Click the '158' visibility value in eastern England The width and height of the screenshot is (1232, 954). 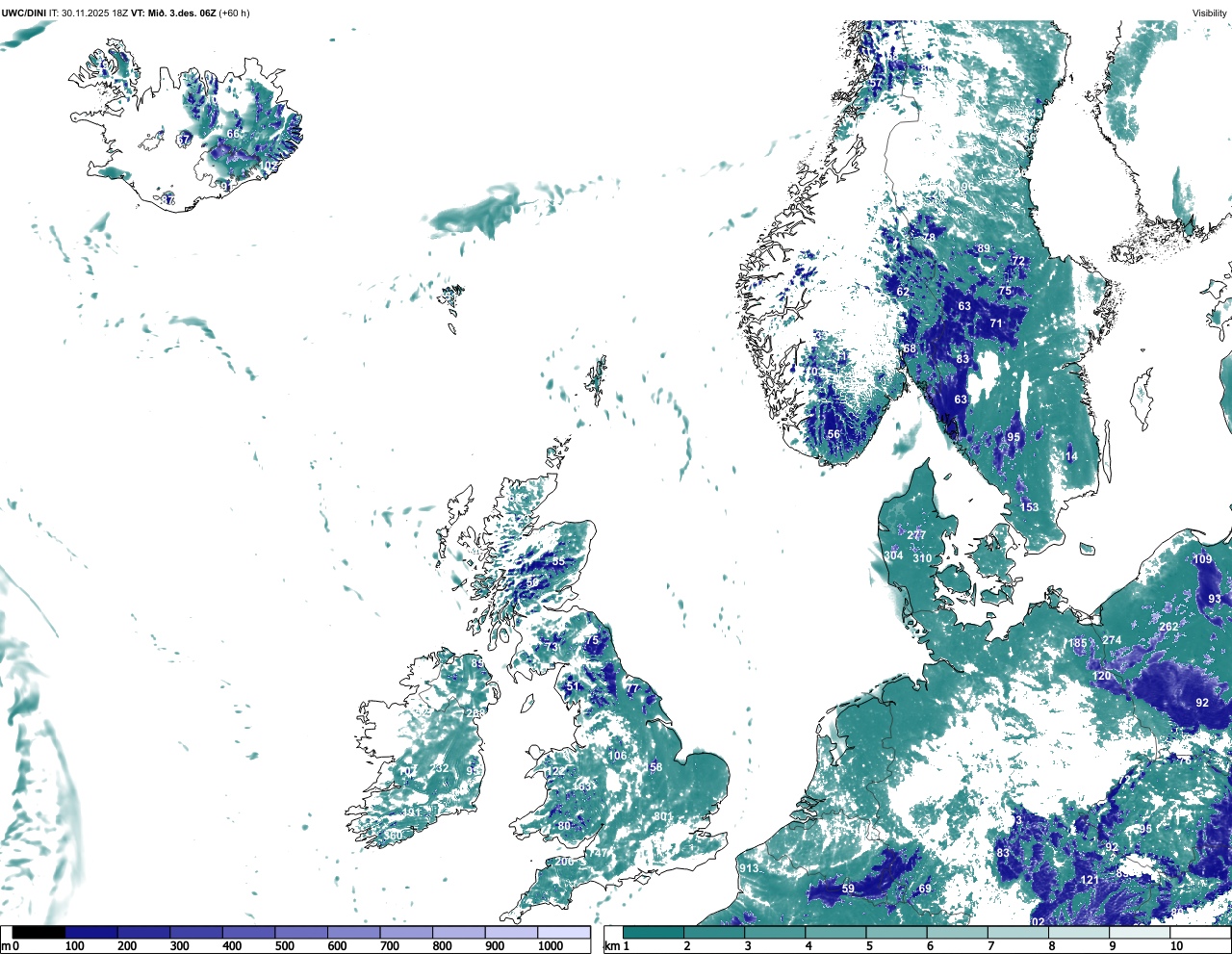point(654,767)
